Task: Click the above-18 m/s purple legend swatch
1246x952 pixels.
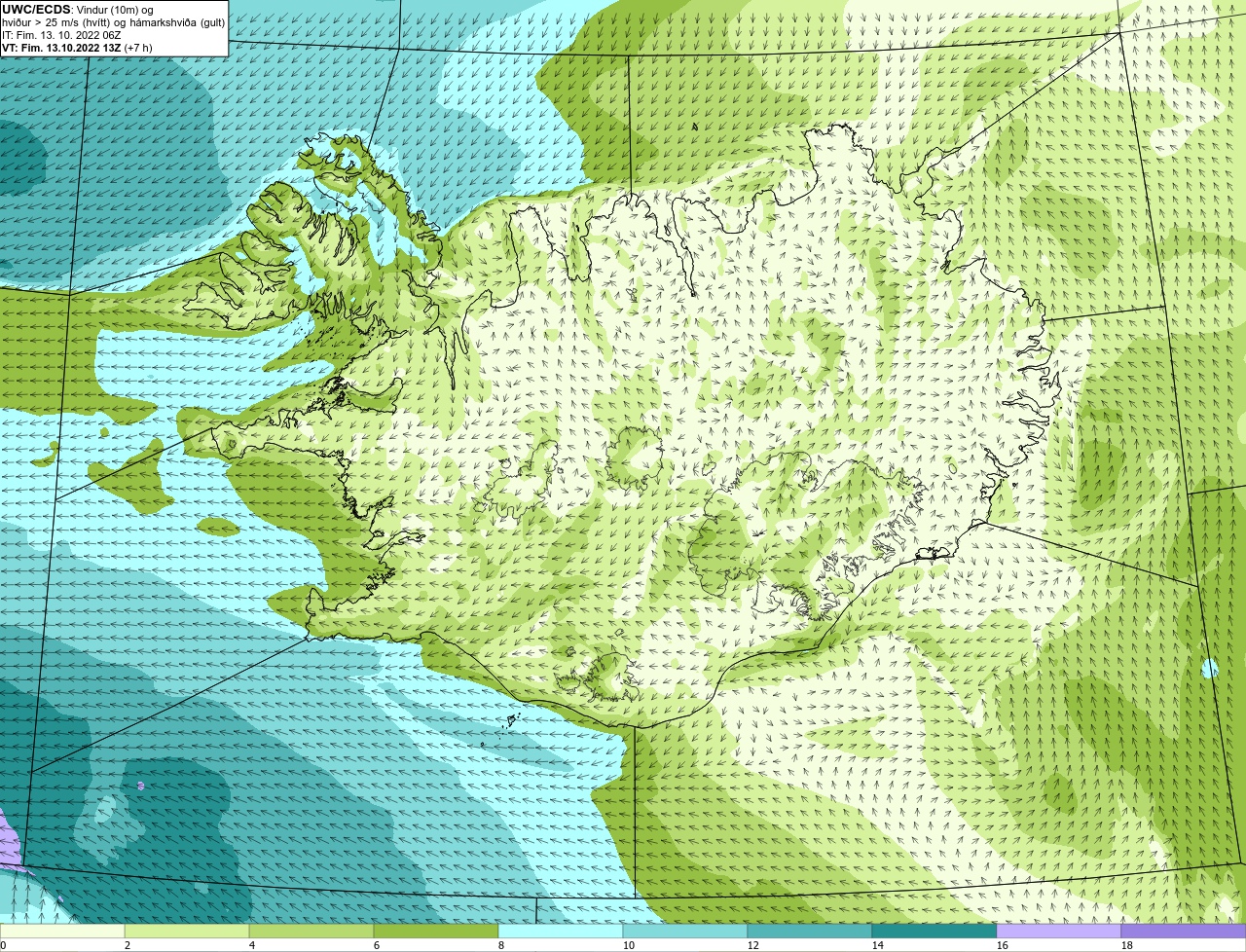Action: [1184, 932]
